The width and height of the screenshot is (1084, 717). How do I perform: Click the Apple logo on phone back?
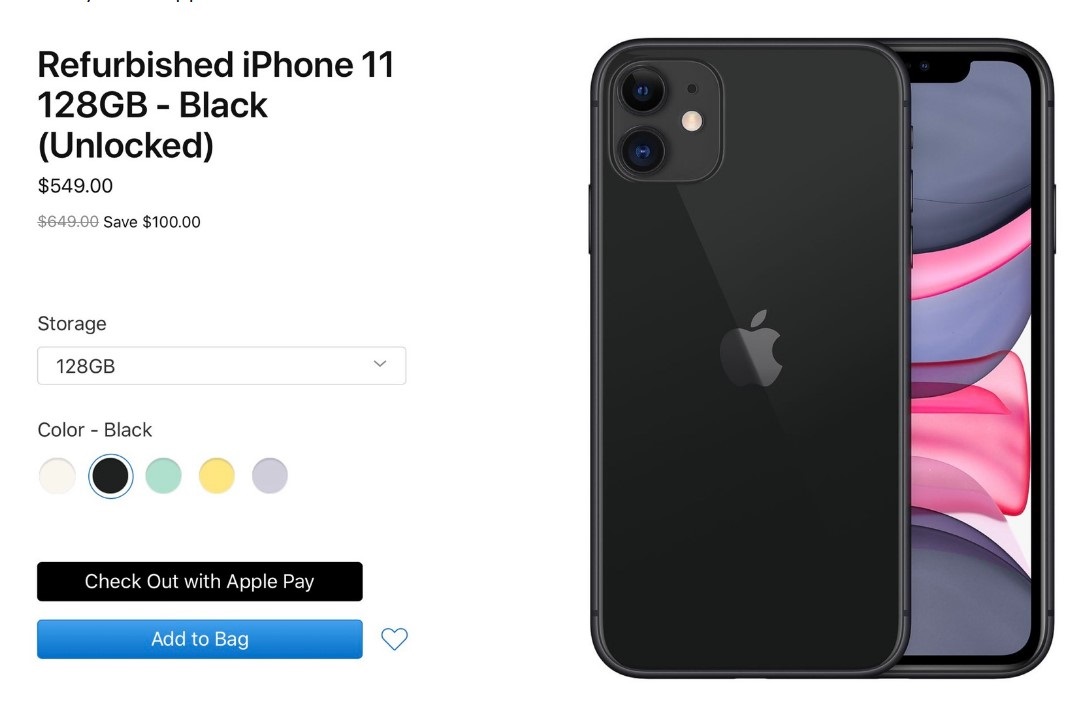[x=751, y=348]
